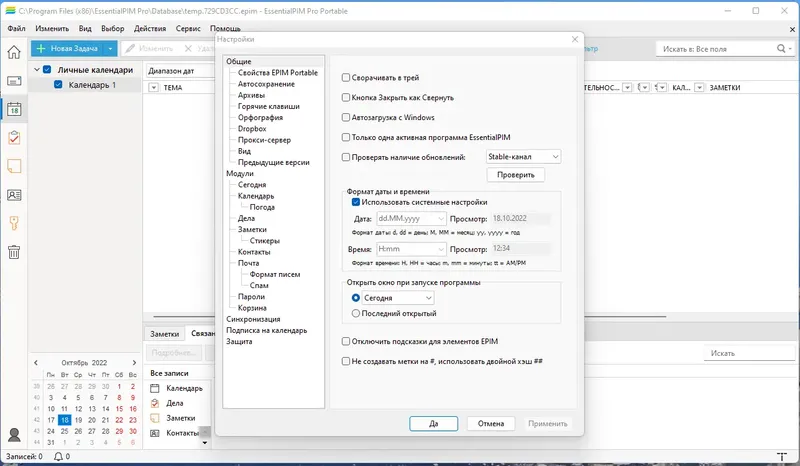This screenshot has height=466, width=800.
Task: Click Заметки icon in related list
Action: pyautogui.click(x=155, y=418)
